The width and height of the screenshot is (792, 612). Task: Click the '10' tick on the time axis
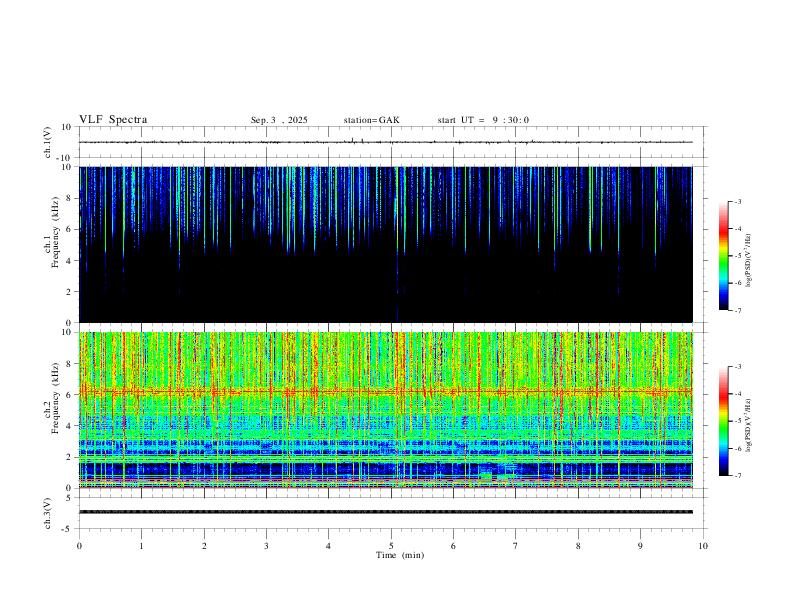703,546
